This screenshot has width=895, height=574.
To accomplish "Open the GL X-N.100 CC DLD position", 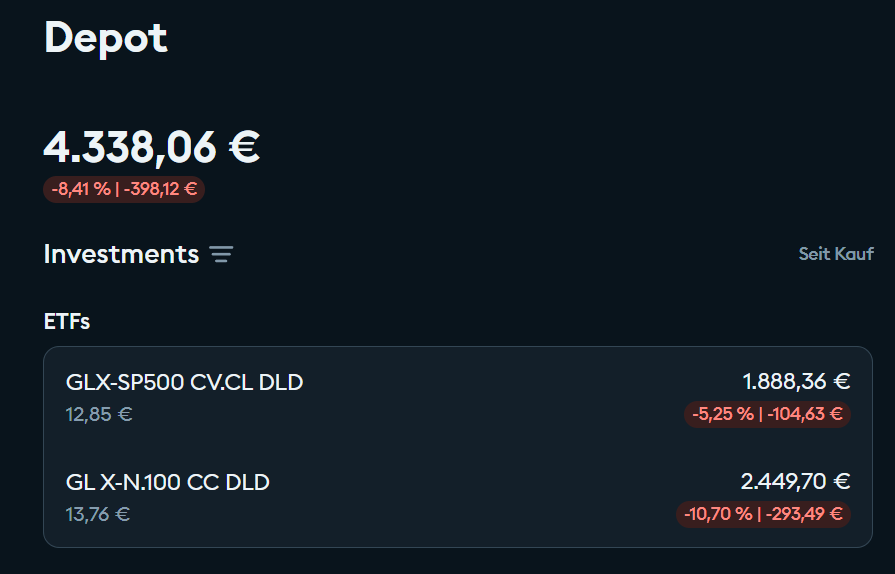I will tap(168, 482).
